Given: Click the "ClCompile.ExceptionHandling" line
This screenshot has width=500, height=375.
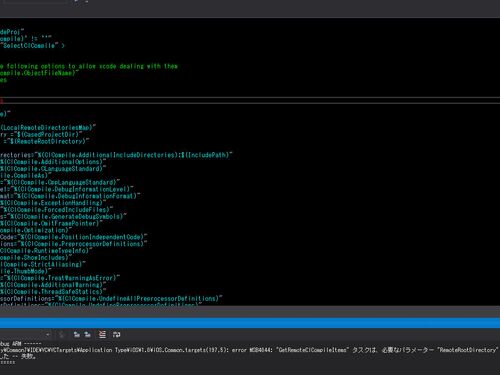Looking at the screenshot, I should pos(53,203).
